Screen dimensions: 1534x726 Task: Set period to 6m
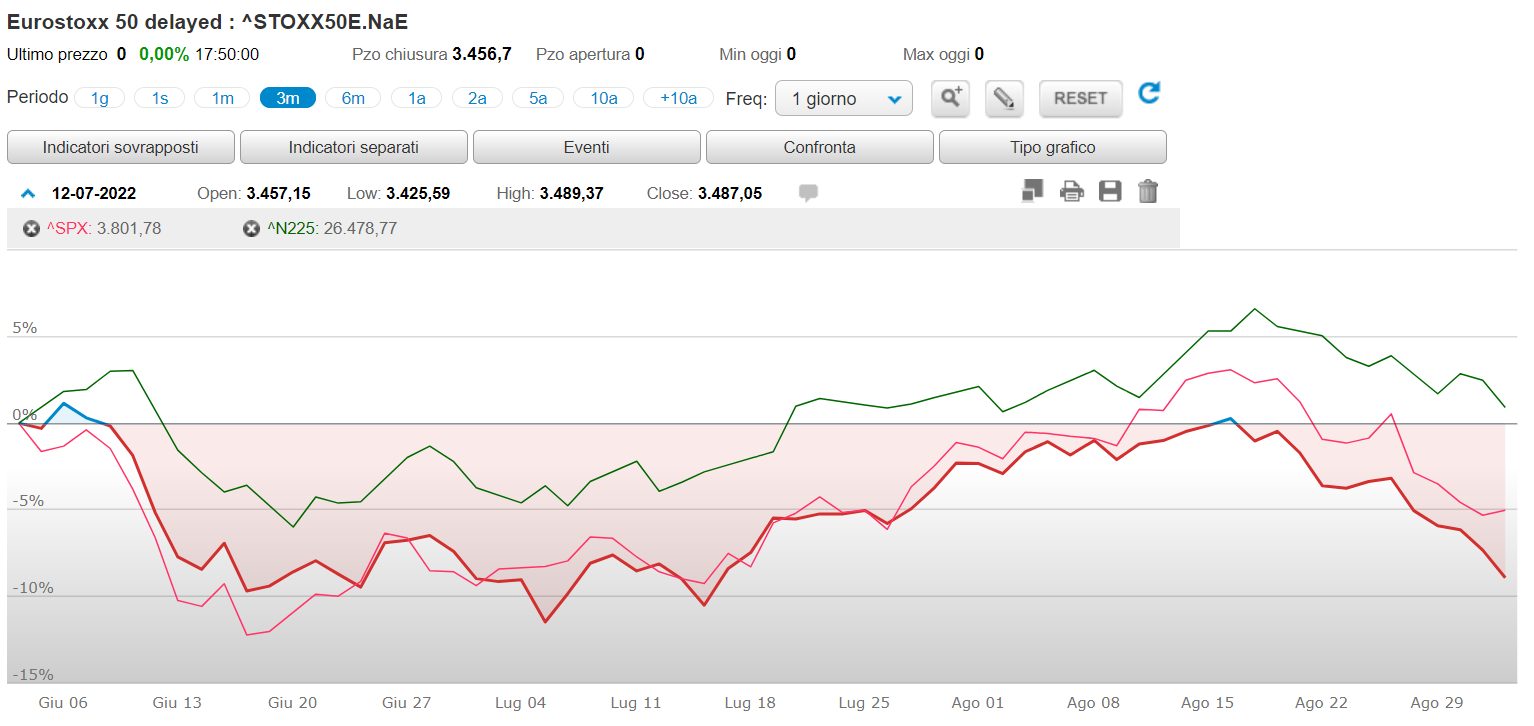click(x=353, y=98)
